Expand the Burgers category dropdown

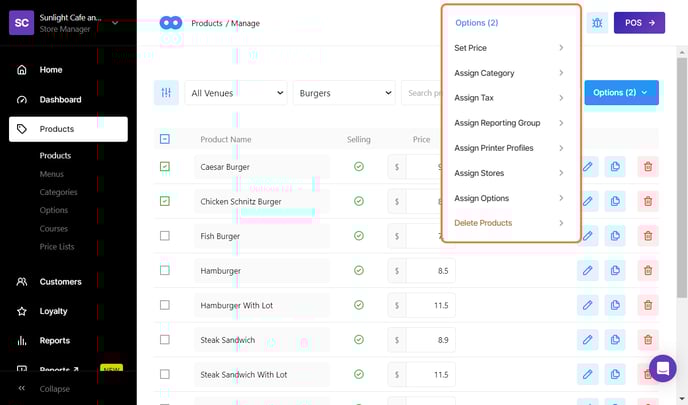tap(345, 93)
